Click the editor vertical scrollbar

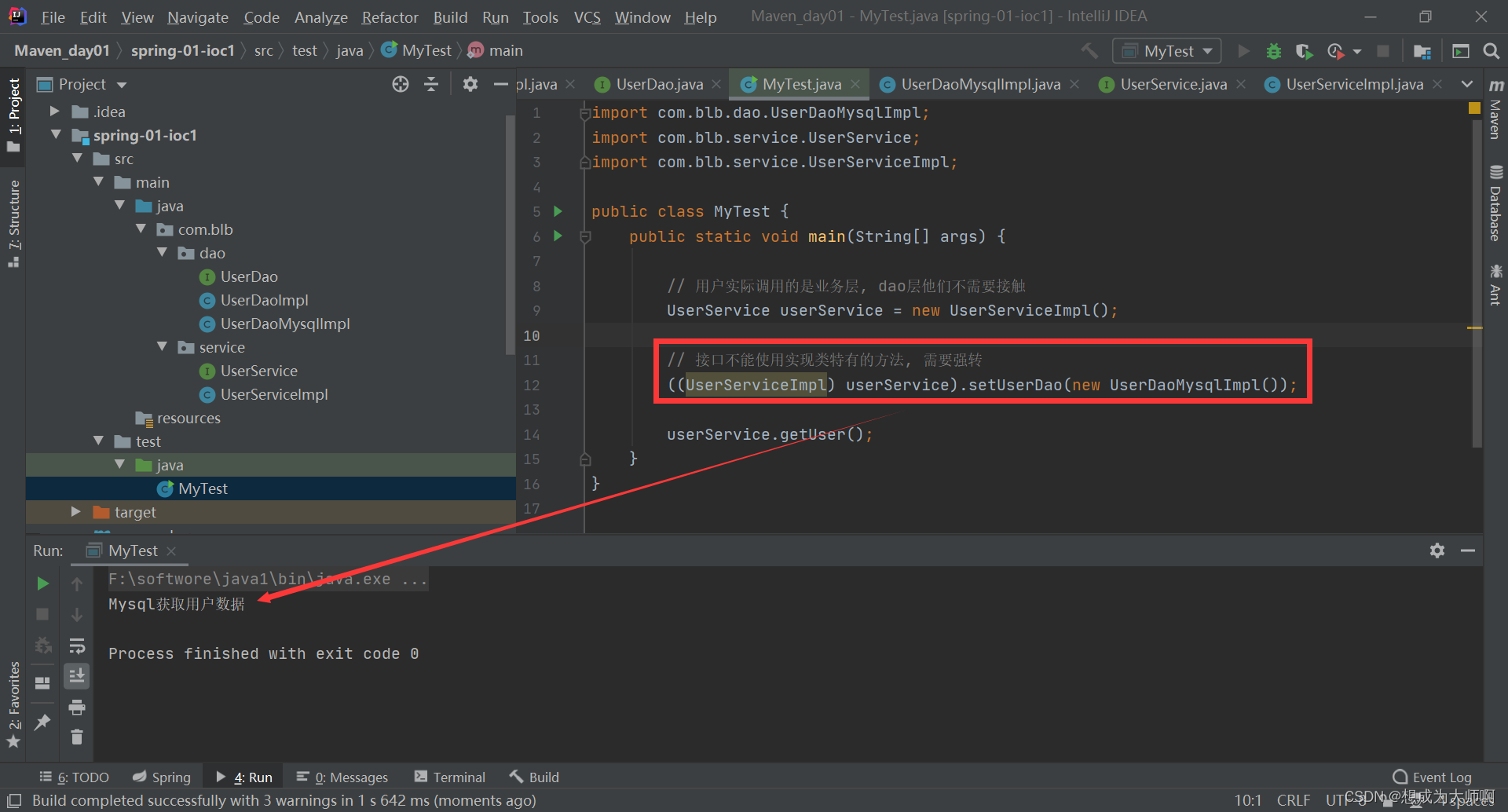[1477, 283]
